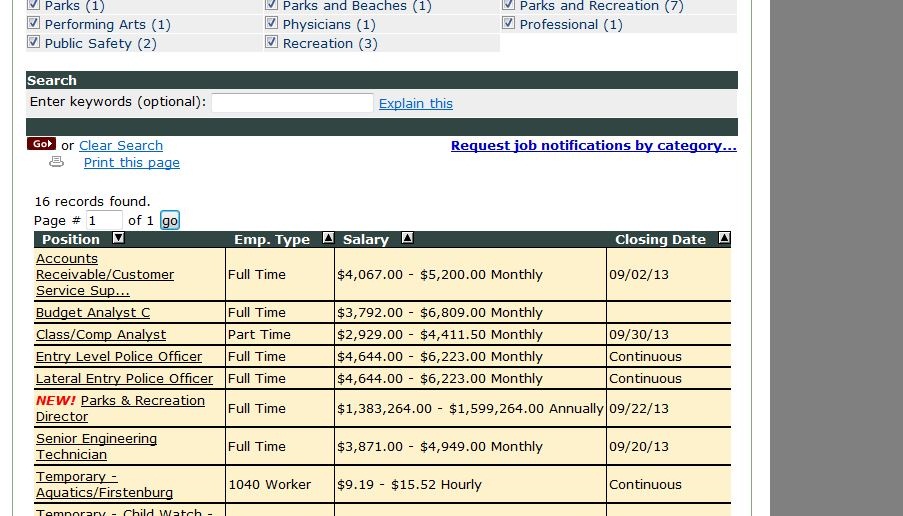Click salary $2,929.00 - $4,411.50 Monthly
This screenshot has width=903, height=516.
[x=439, y=335]
